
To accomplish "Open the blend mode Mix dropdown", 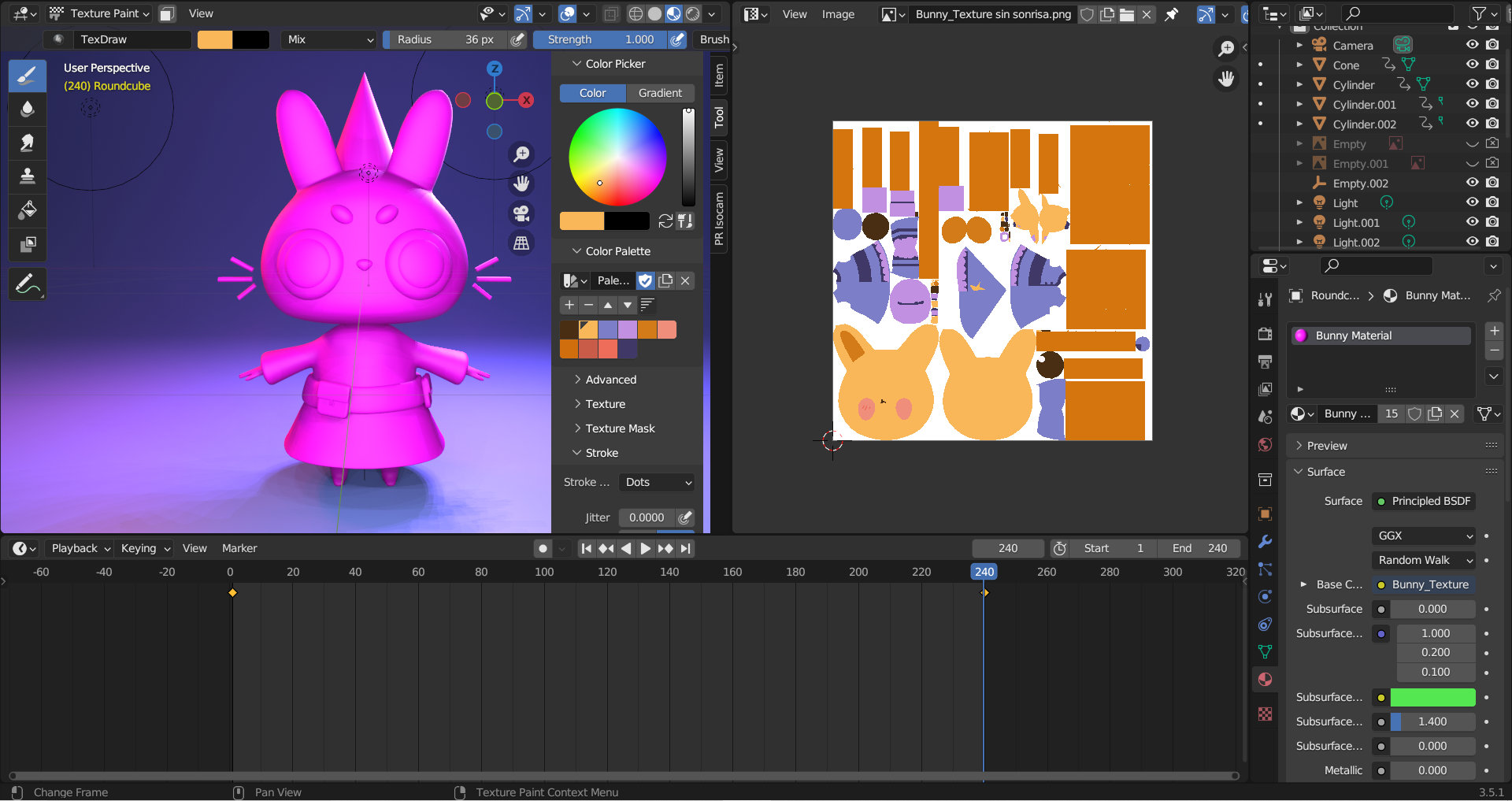I will [330, 39].
